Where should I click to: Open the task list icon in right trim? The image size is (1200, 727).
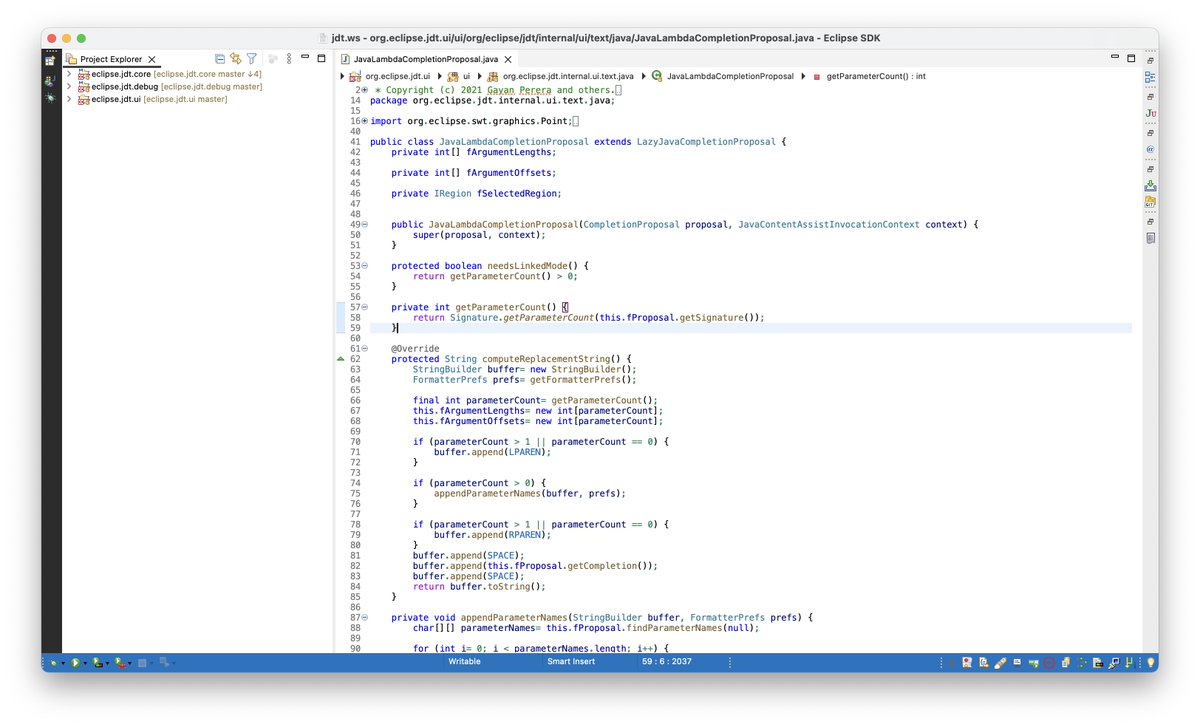[1150, 238]
